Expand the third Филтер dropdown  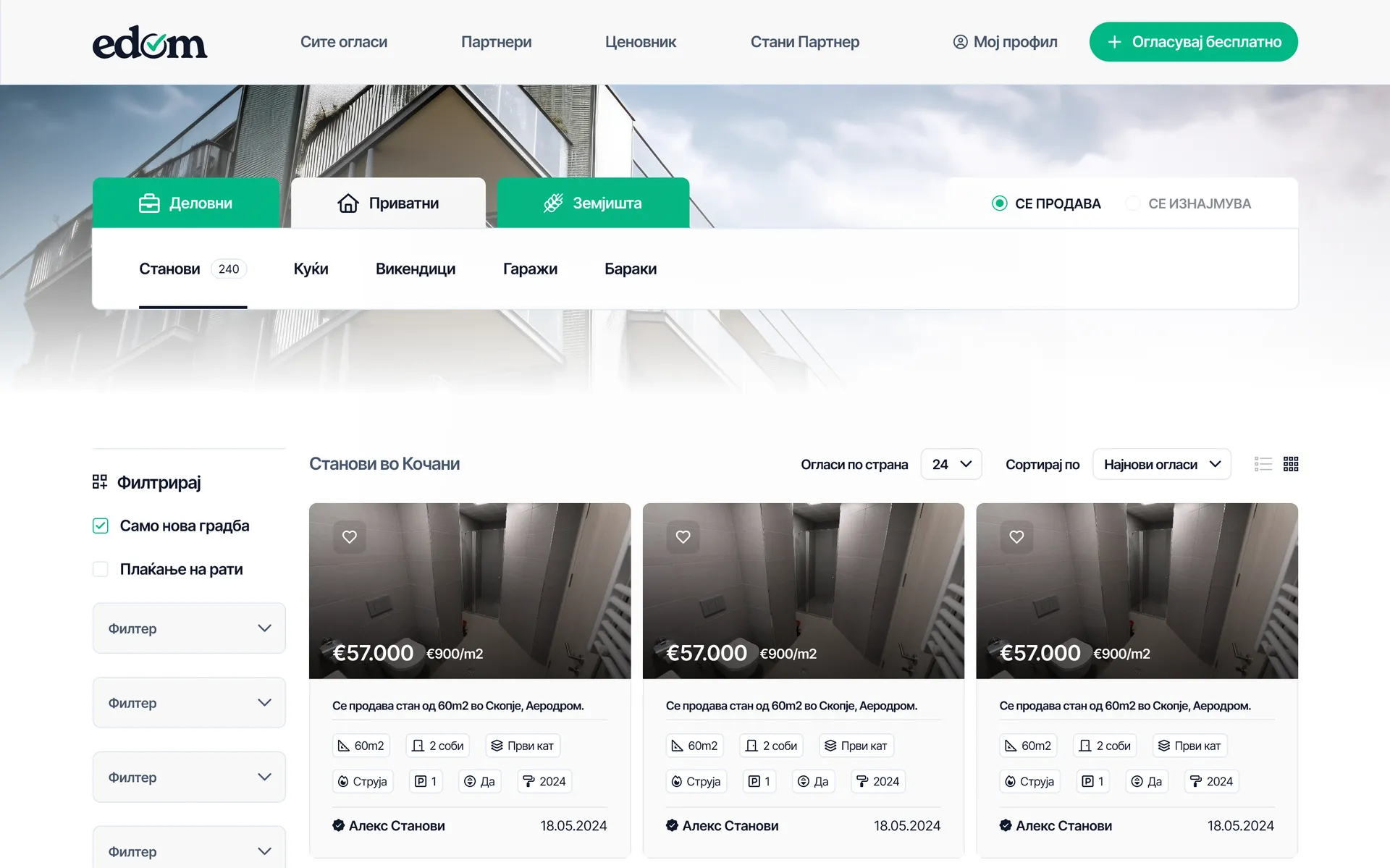189,777
